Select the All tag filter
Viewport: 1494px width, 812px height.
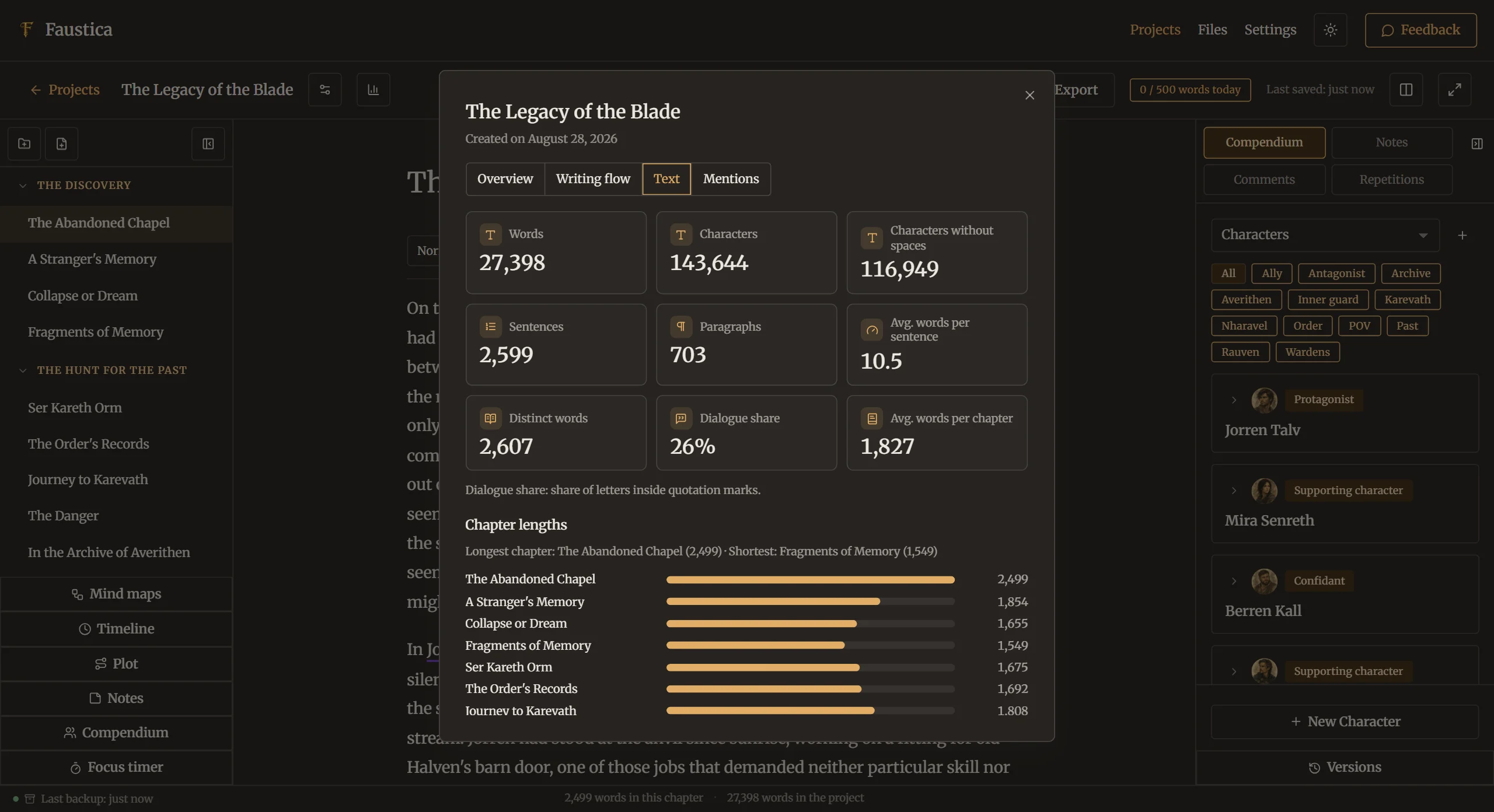1228,274
